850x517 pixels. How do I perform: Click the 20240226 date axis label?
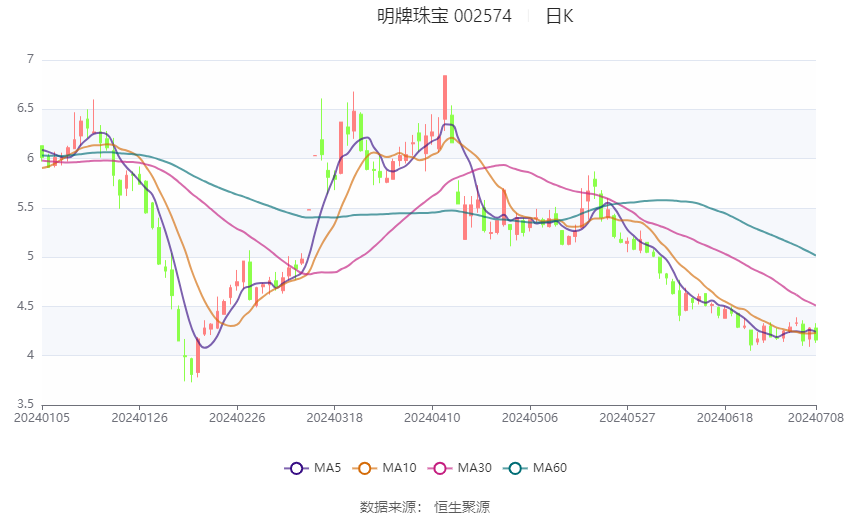pyautogui.click(x=237, y=418)
